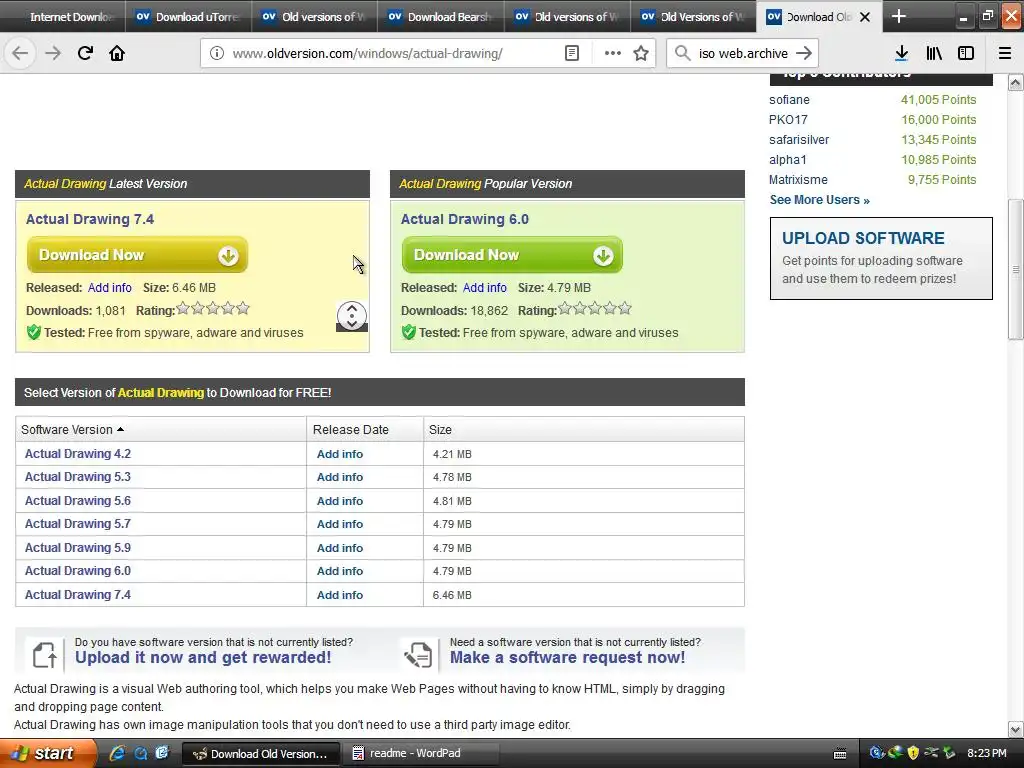This screenshot has height=768, width=1024.
Task: Click the green shield Tested icon under Actual Drawing 7.4
Action: click(x=34, y=332)
